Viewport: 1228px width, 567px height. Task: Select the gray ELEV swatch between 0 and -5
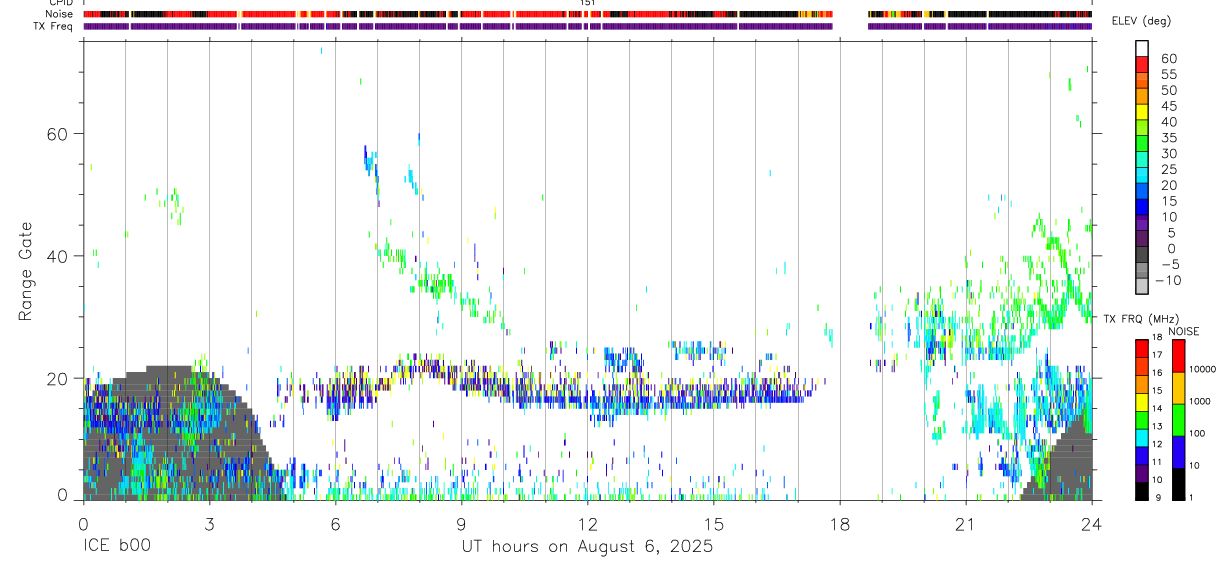1142,255
